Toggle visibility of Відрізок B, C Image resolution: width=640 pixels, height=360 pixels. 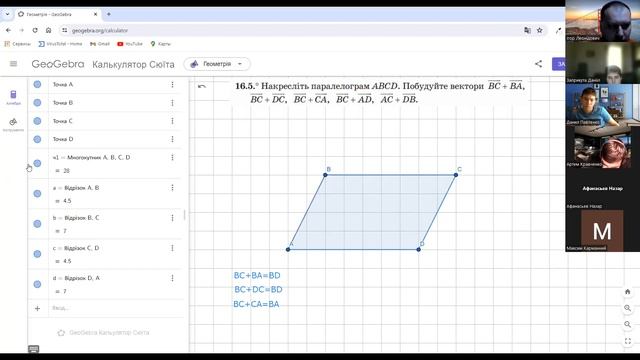37,224
